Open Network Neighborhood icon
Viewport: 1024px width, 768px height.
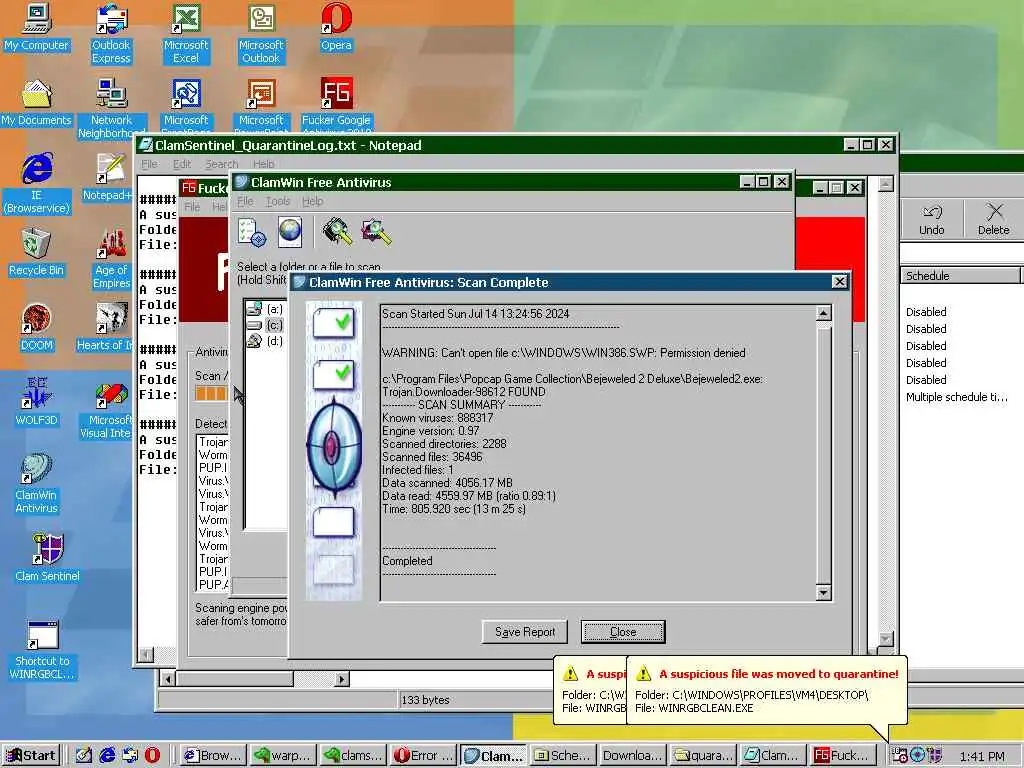111,108
